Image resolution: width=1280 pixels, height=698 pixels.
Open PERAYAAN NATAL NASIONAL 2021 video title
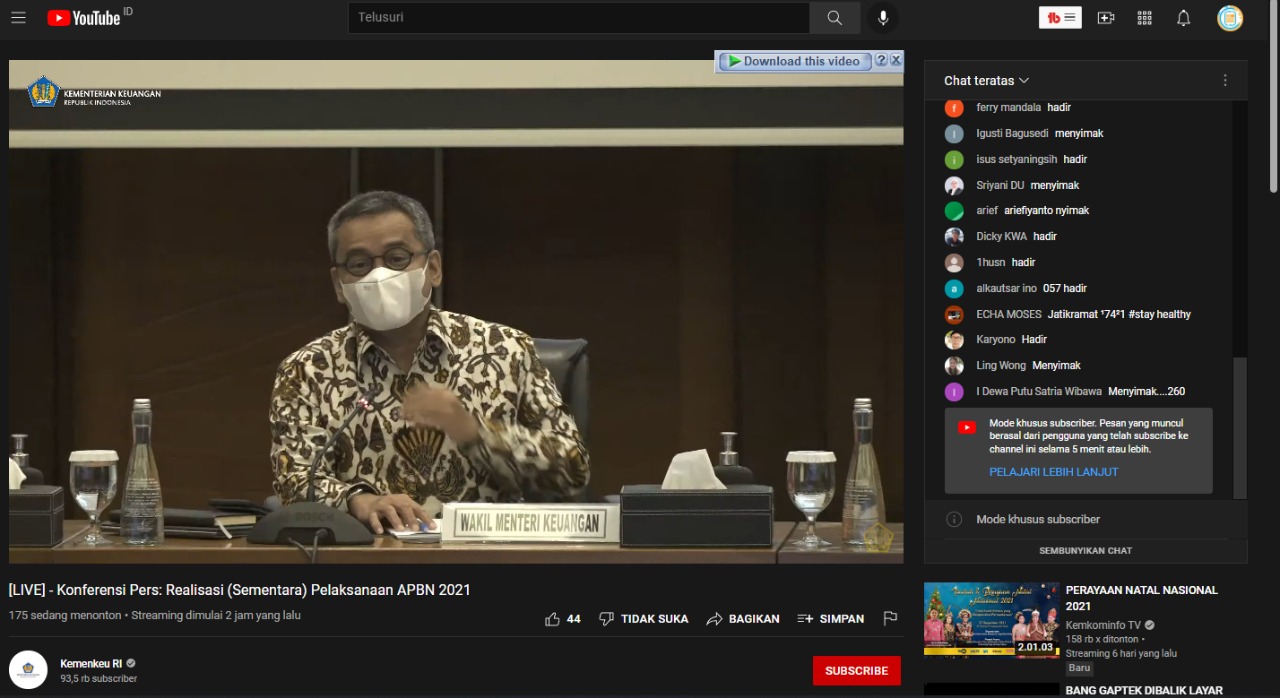(1142, 598)
